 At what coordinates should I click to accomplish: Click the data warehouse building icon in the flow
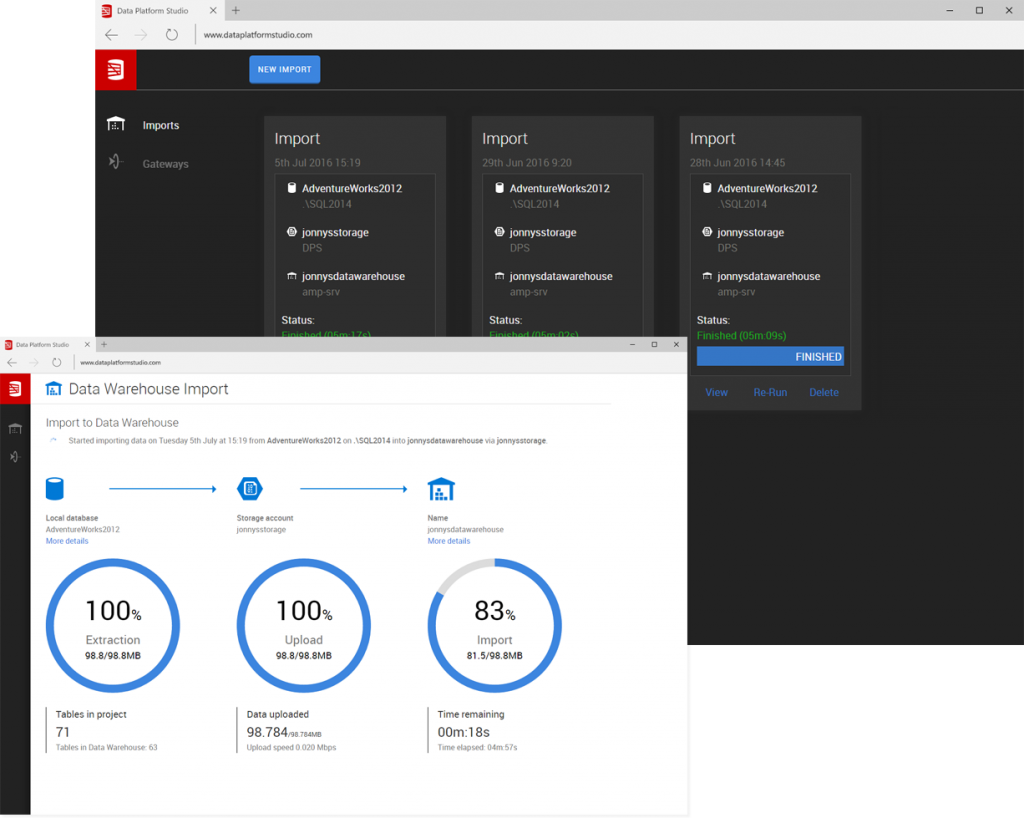point(441,489)
